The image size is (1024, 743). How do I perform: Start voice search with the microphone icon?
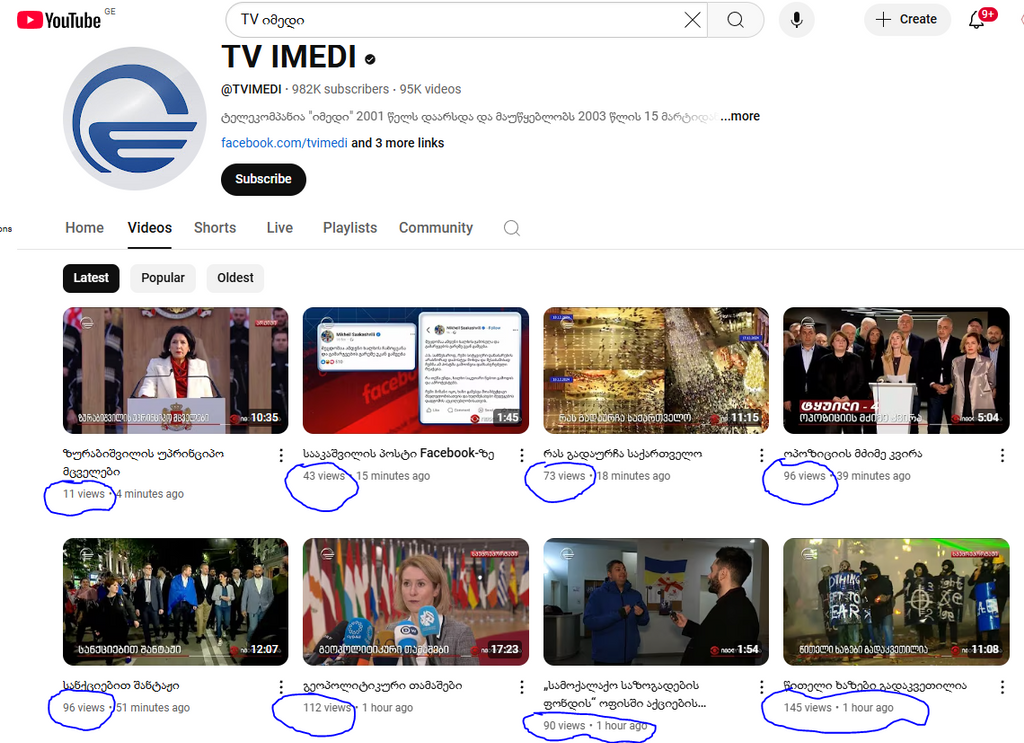796,20
